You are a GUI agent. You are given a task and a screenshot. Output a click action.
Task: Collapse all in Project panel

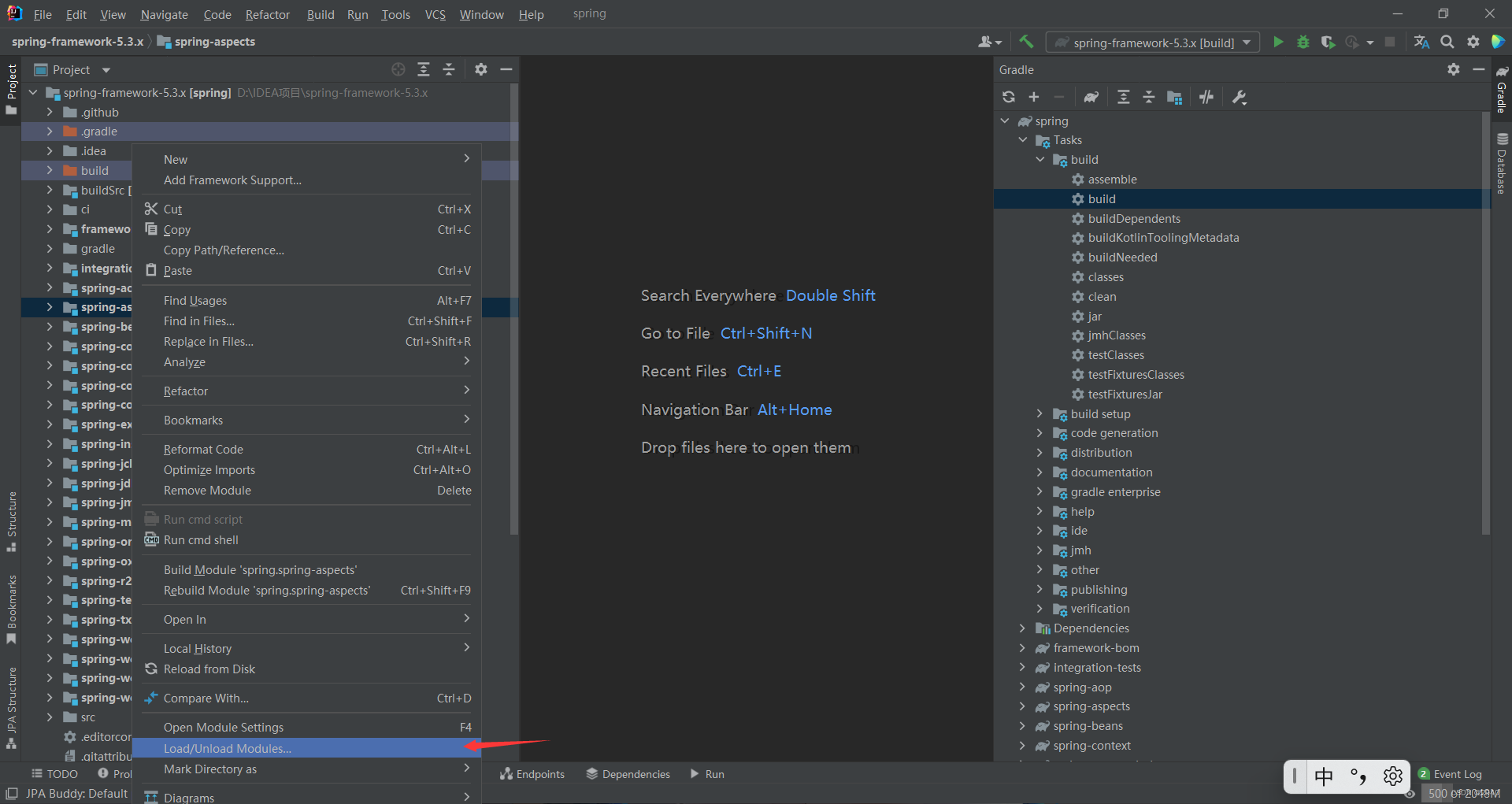click(x=449, y=69)
